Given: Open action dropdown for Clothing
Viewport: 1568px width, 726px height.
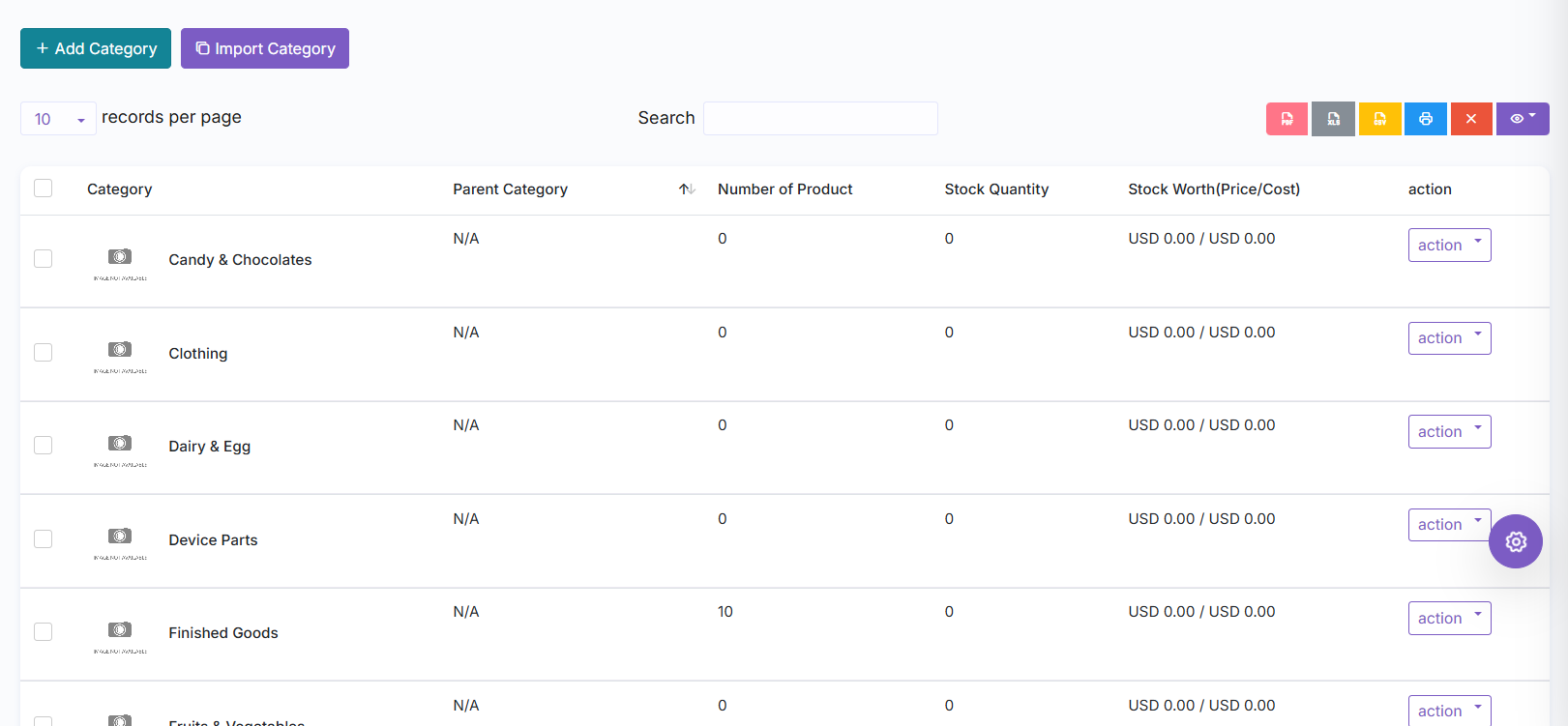Looking at the screenshot, I should 1449,338.
